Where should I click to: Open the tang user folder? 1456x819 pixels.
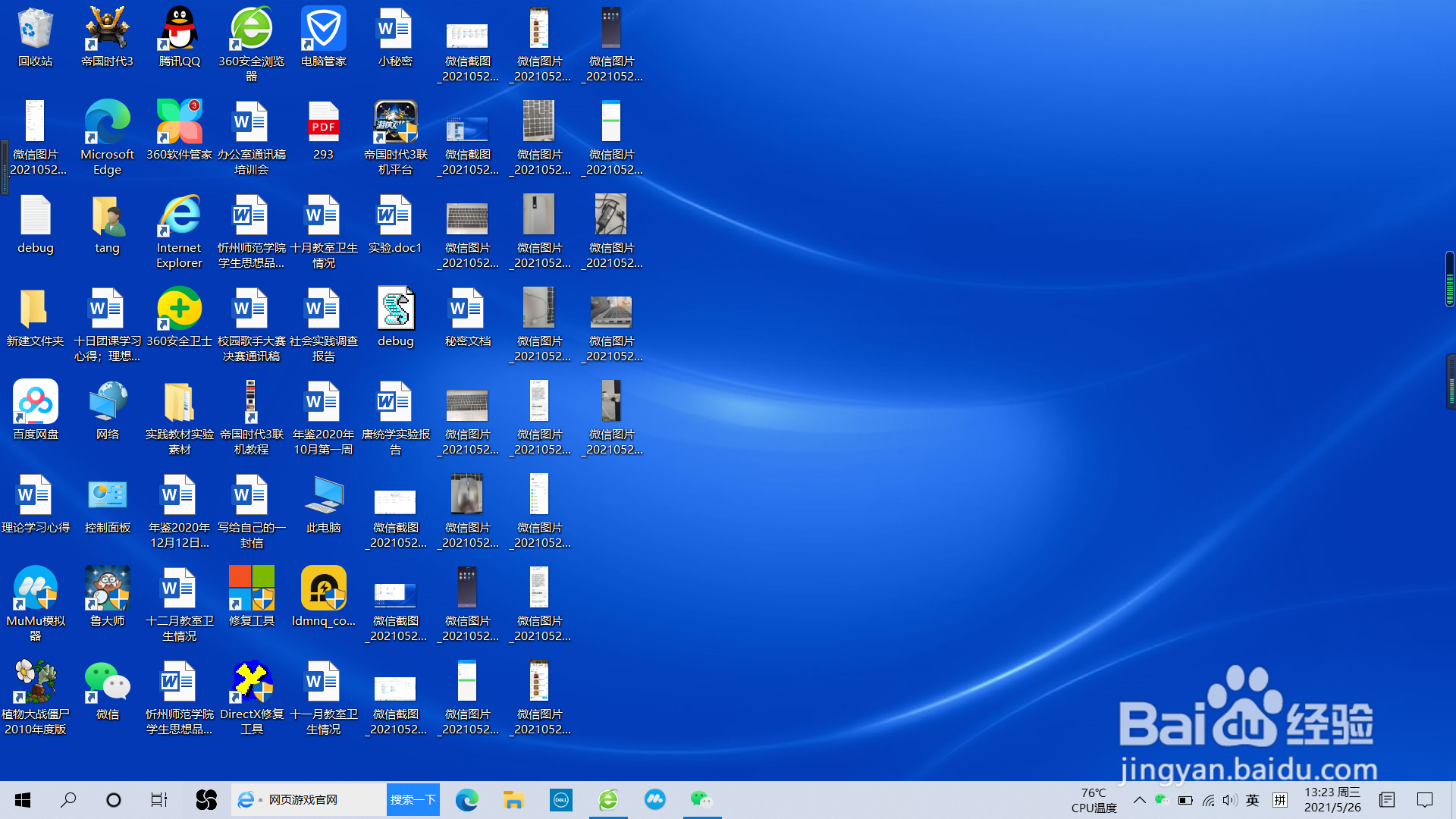click(x=107, y=224)
